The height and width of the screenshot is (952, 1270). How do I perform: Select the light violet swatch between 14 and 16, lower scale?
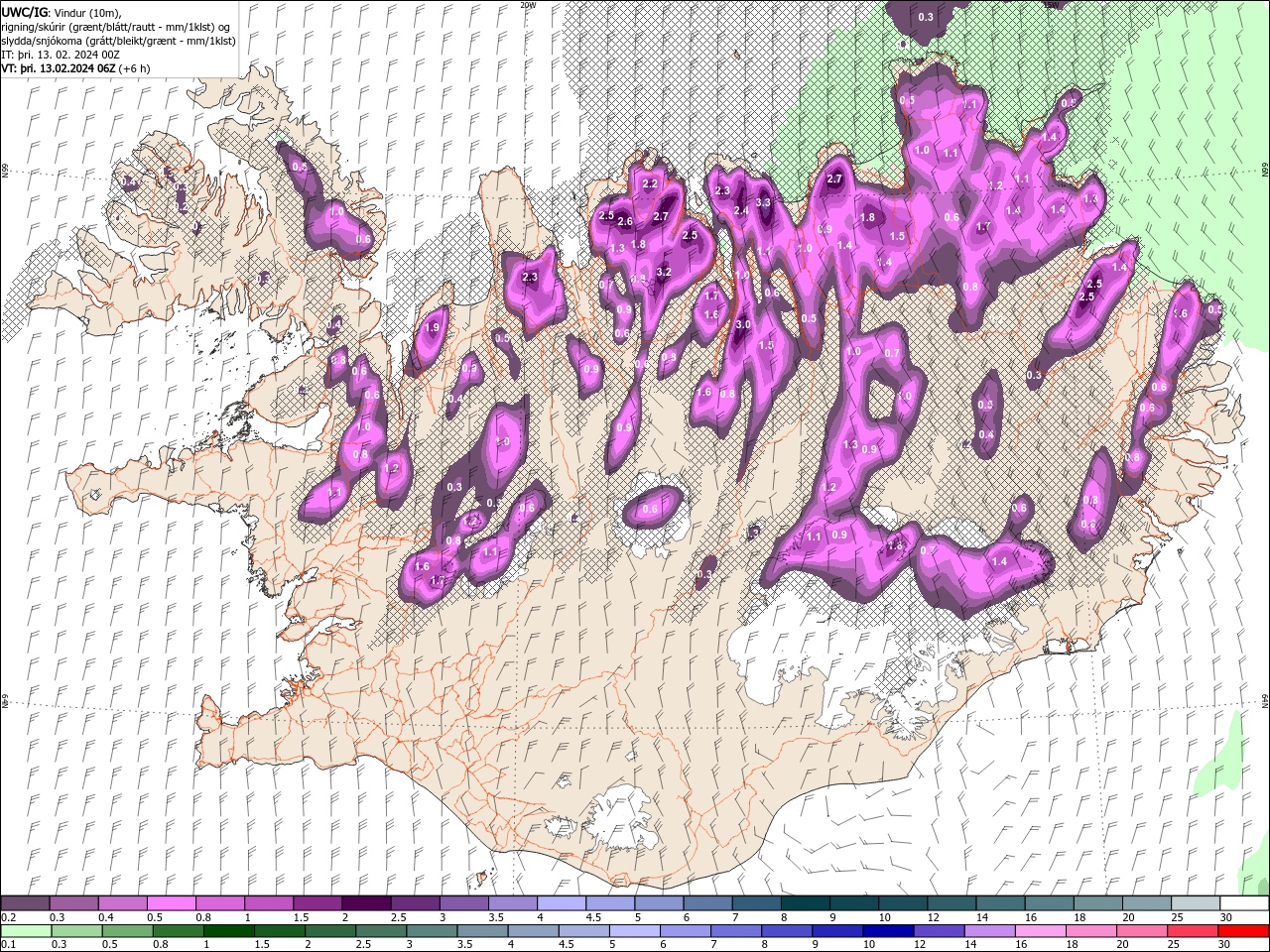click(988, 931)
